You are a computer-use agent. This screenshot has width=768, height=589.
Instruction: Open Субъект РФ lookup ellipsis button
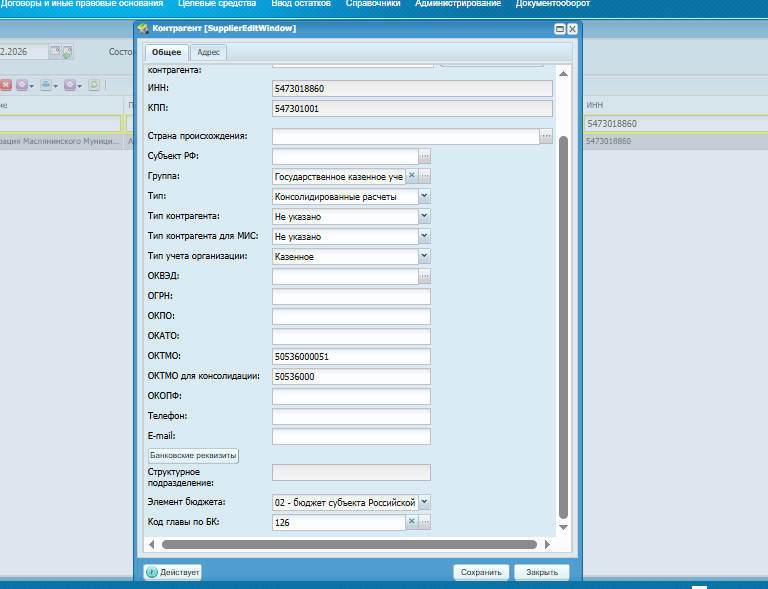click(x=425, y=156)
